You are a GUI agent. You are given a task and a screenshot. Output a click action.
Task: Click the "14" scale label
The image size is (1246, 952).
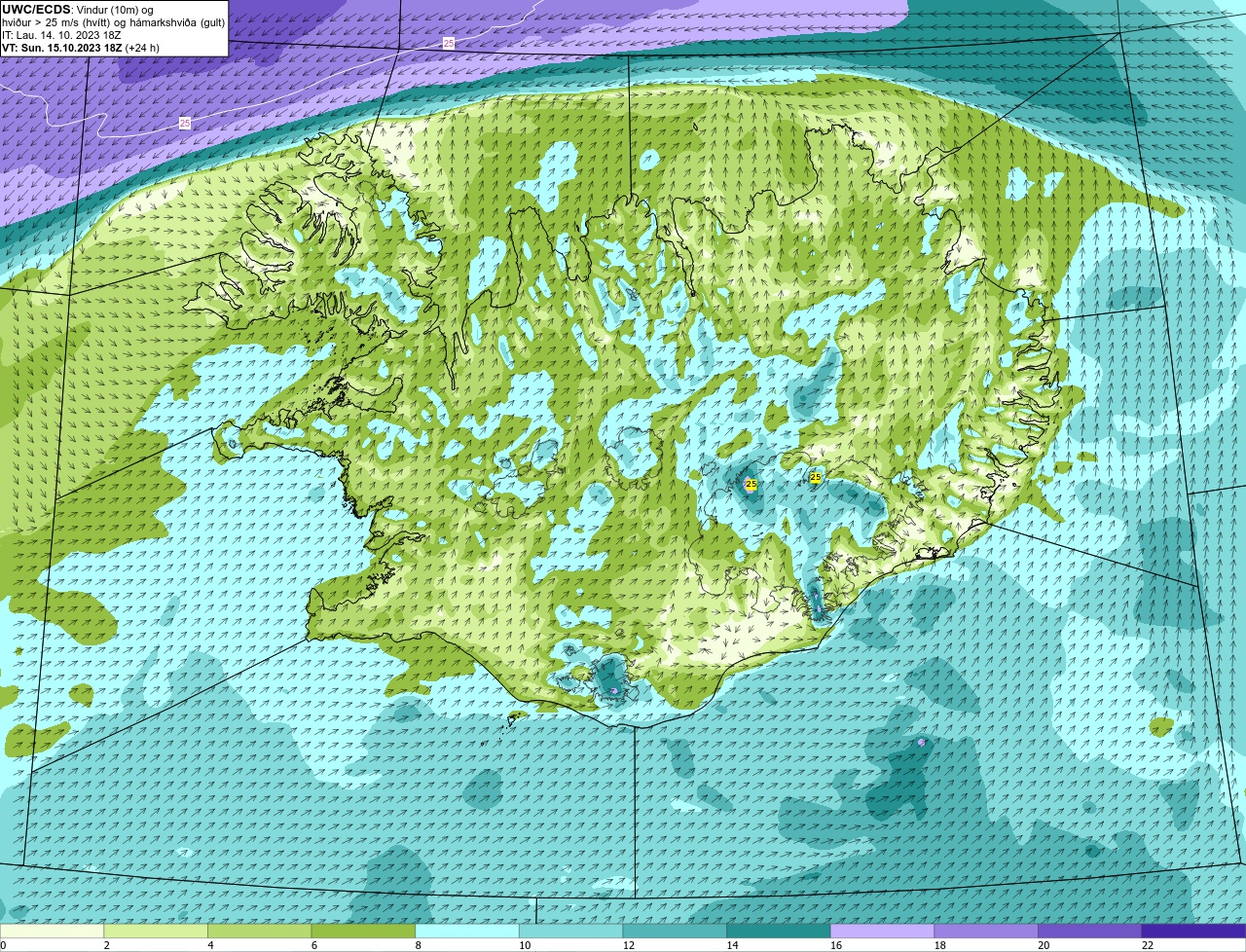point(732,945)
